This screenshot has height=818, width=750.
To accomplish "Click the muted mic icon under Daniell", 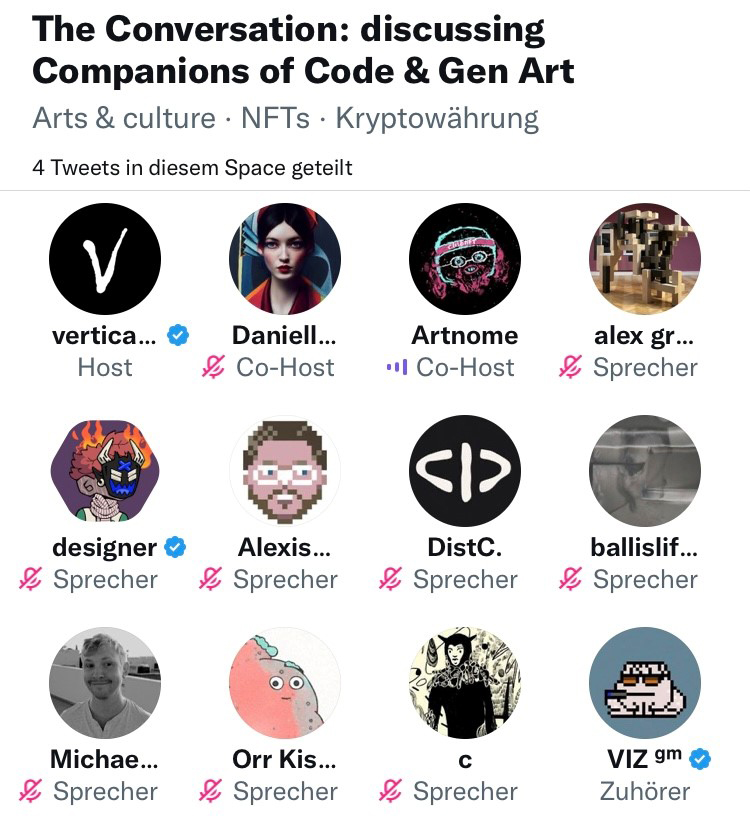I will pos(213,368).
